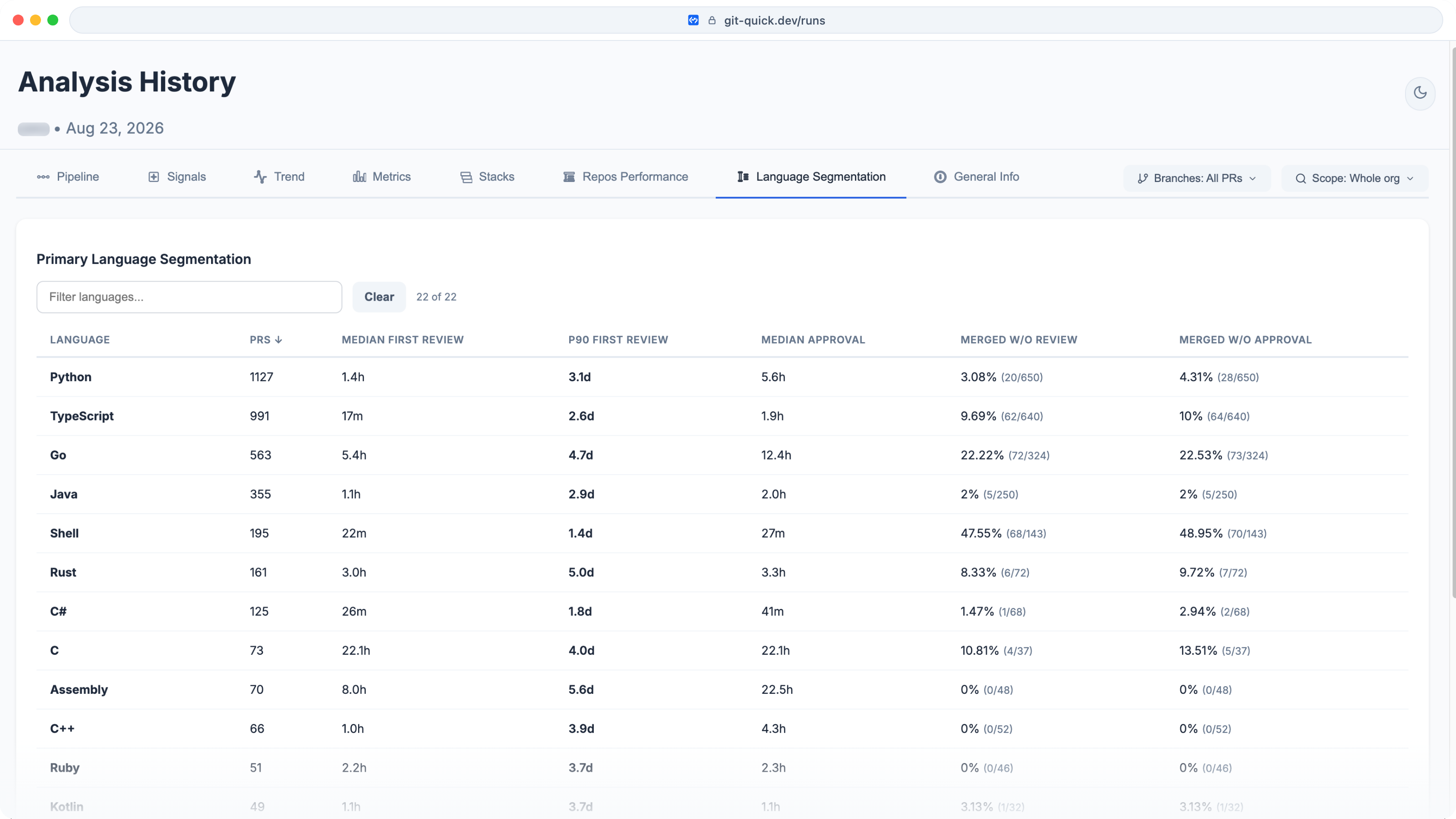Click the Metrics bar-chart icon
Viewport: 1456px width, 819px height.
(x=359, y=177)
